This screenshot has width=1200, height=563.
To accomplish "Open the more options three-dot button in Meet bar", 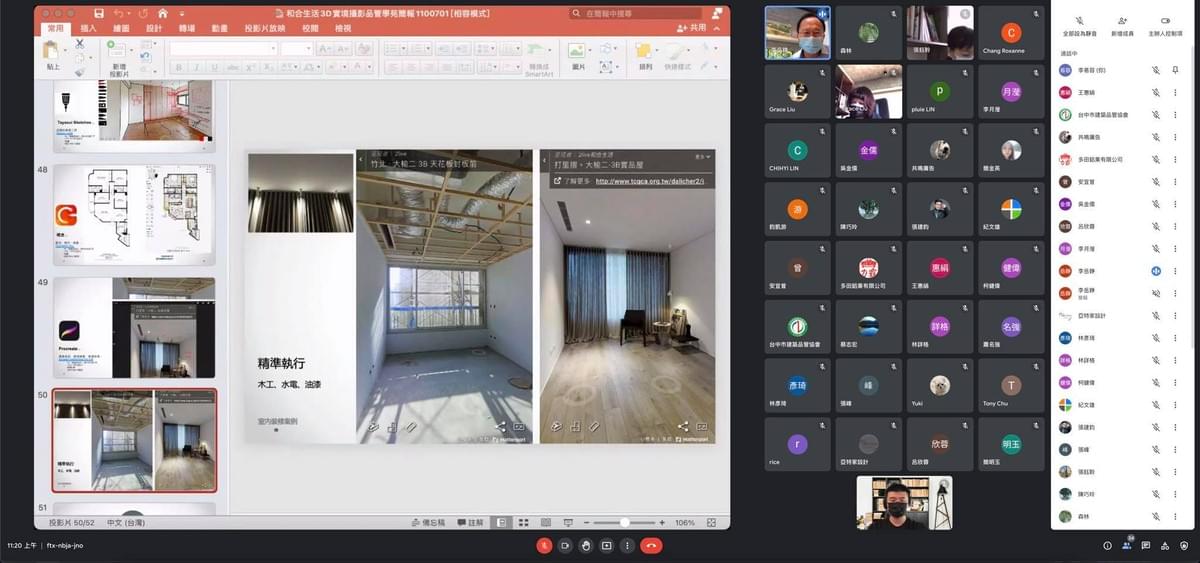I will click(x=627, y=545).
